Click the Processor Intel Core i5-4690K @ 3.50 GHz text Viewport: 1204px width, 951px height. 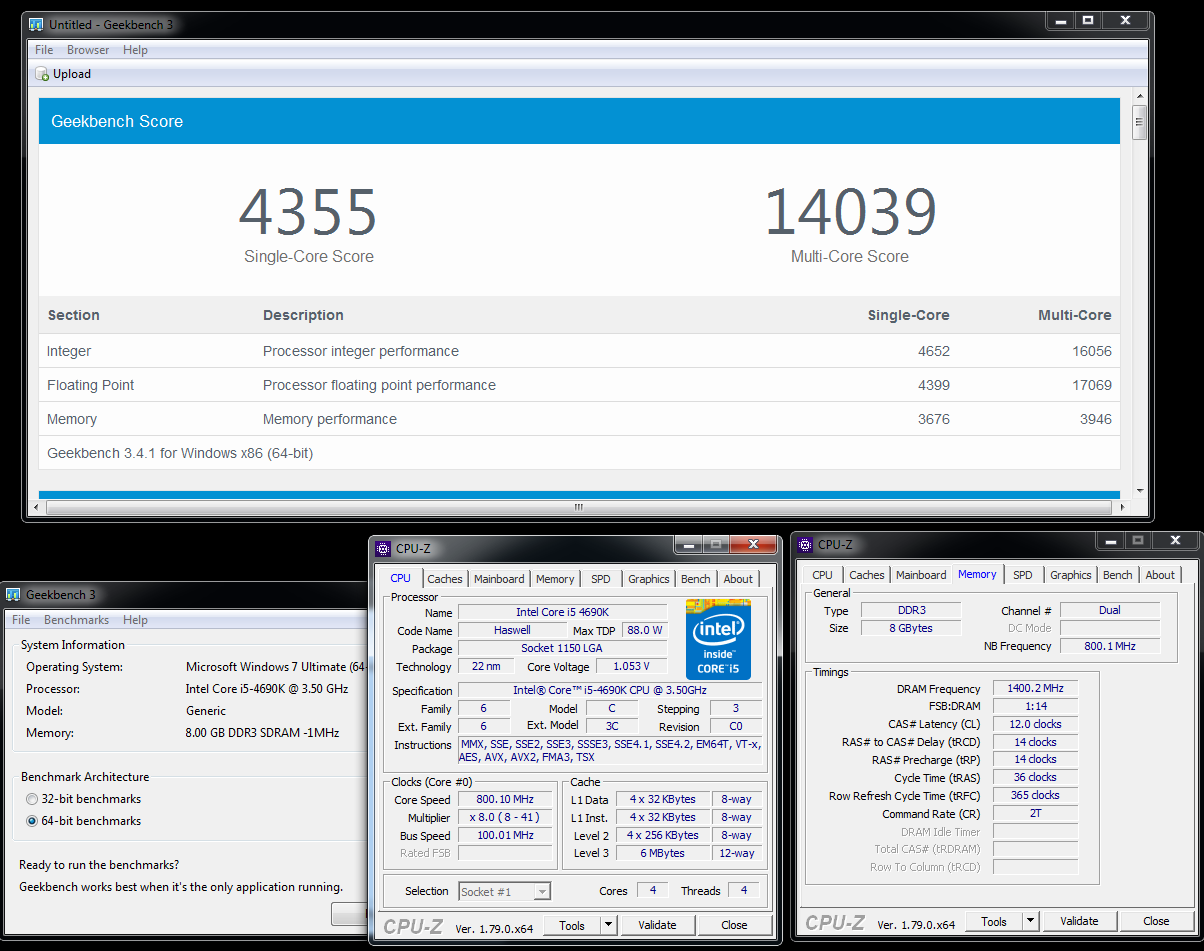tap(267, 689)
